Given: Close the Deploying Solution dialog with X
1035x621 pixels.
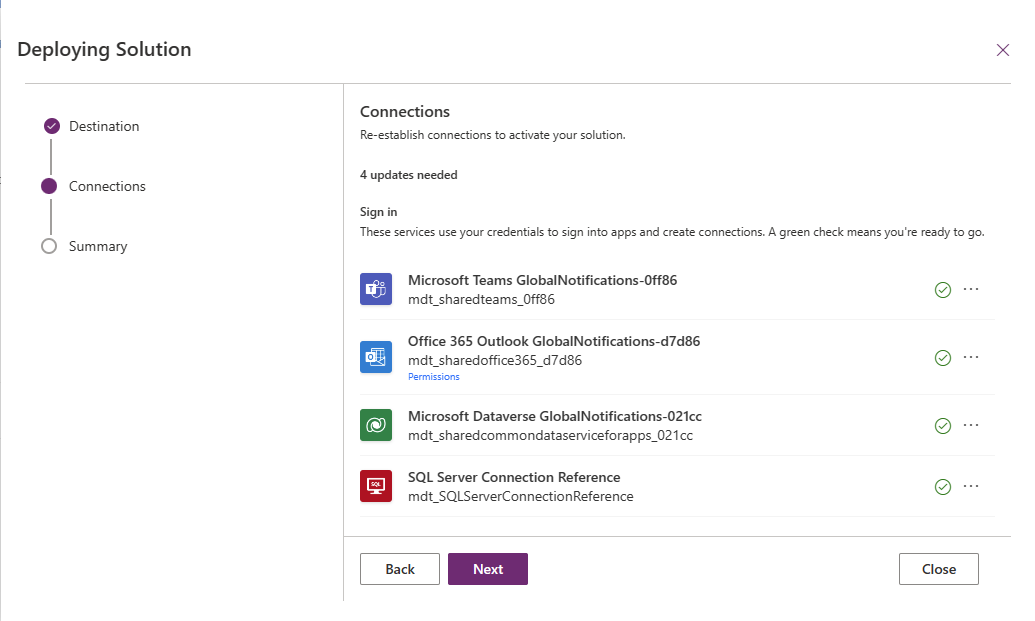Looking at the screenshot, I should [x=1003, y=50].
